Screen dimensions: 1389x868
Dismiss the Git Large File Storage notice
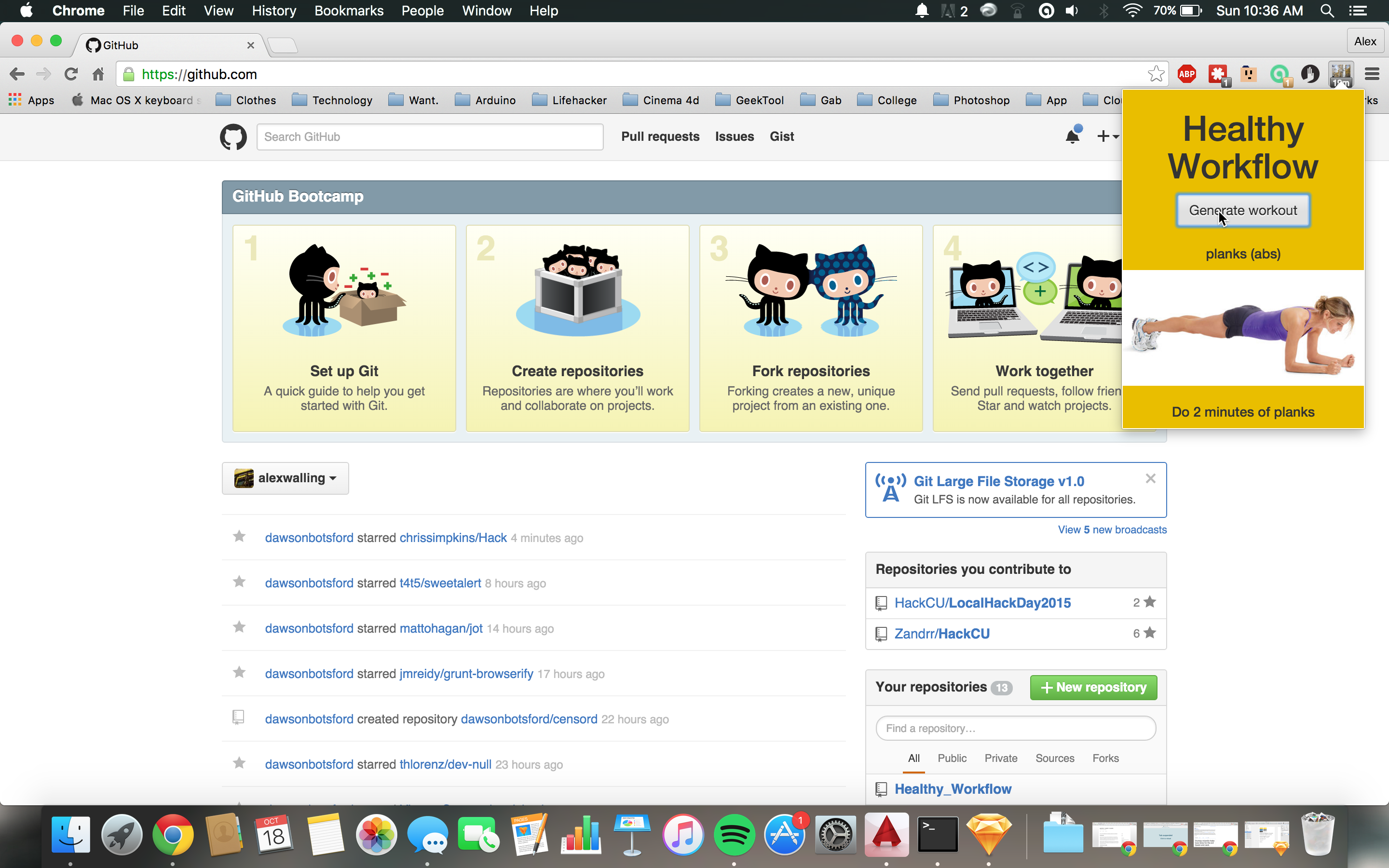(x=1150, y=478)
